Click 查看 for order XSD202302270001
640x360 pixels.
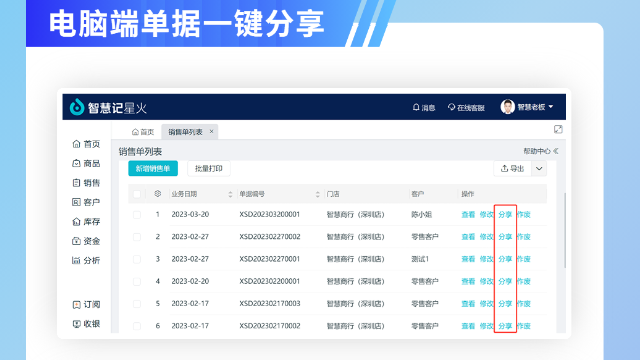[x=468, y=259]
